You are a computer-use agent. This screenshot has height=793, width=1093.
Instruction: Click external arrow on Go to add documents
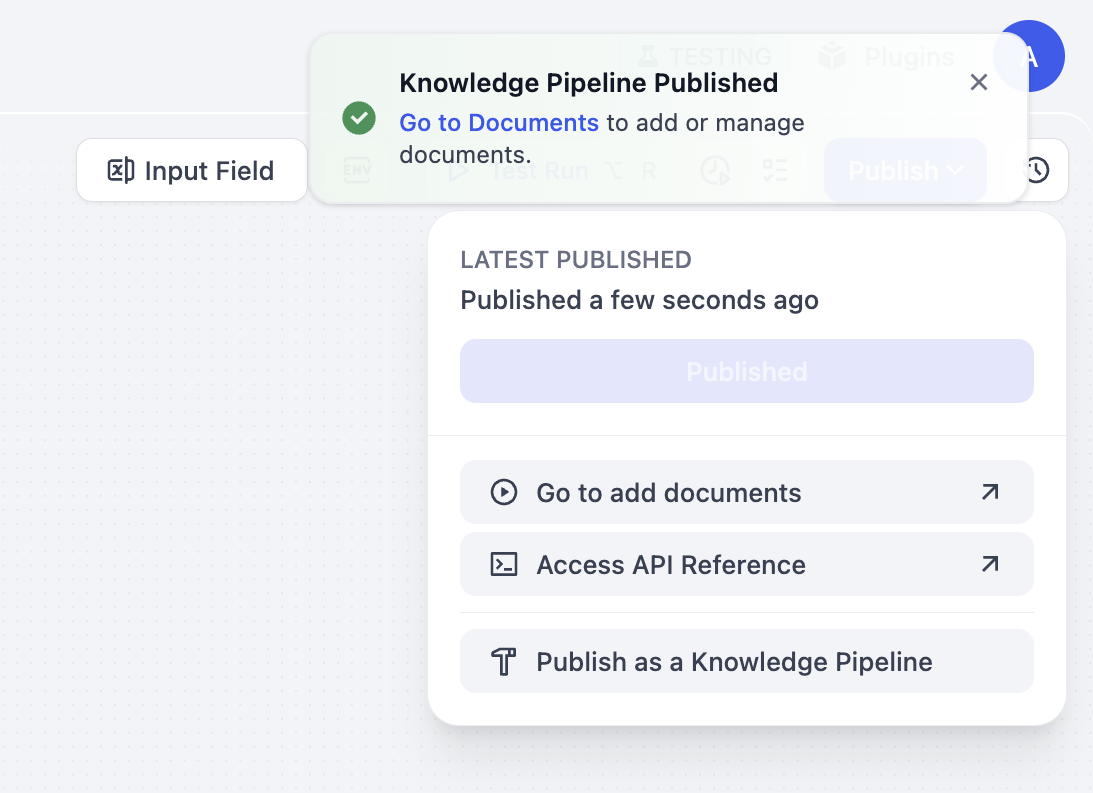pyautogui.click(x=990, y=492)
